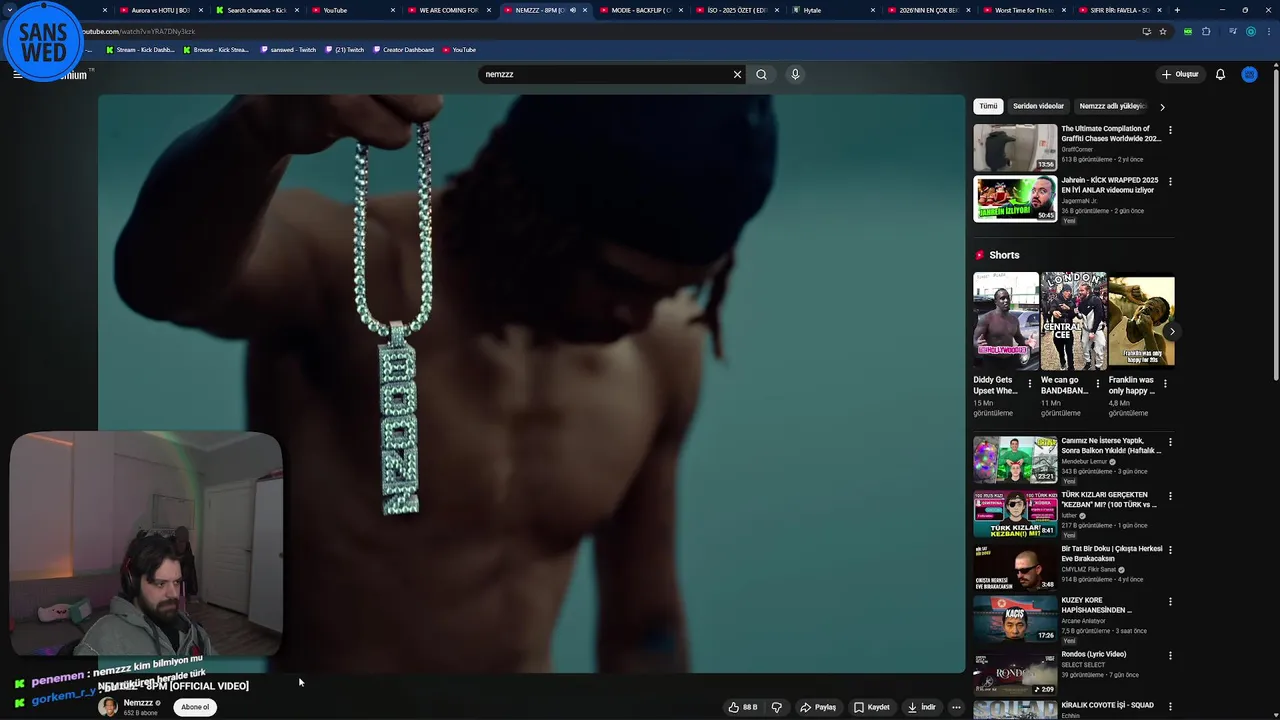Open options for Graffiti Chases video

click(x=1170, y=130)
